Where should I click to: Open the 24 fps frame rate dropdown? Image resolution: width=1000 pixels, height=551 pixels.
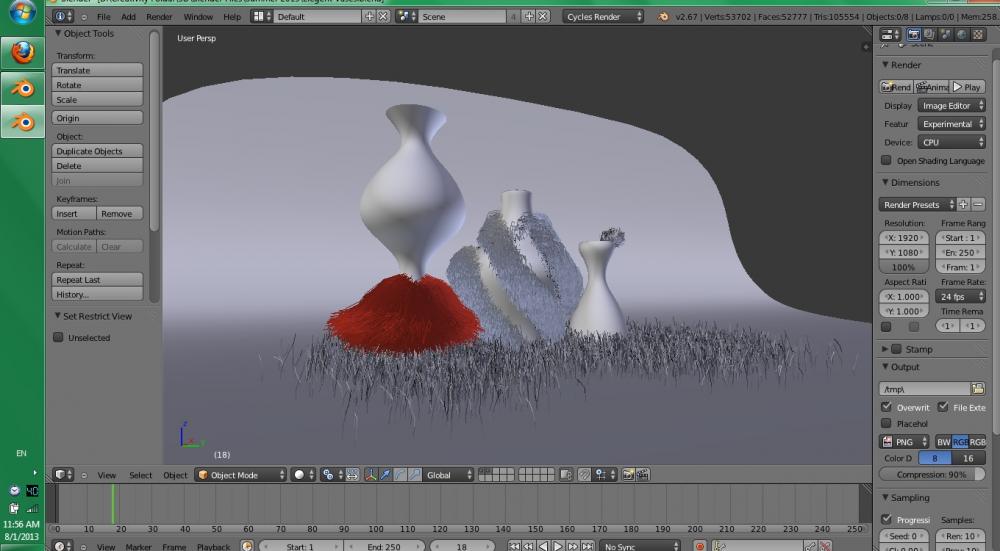point(960,297)
